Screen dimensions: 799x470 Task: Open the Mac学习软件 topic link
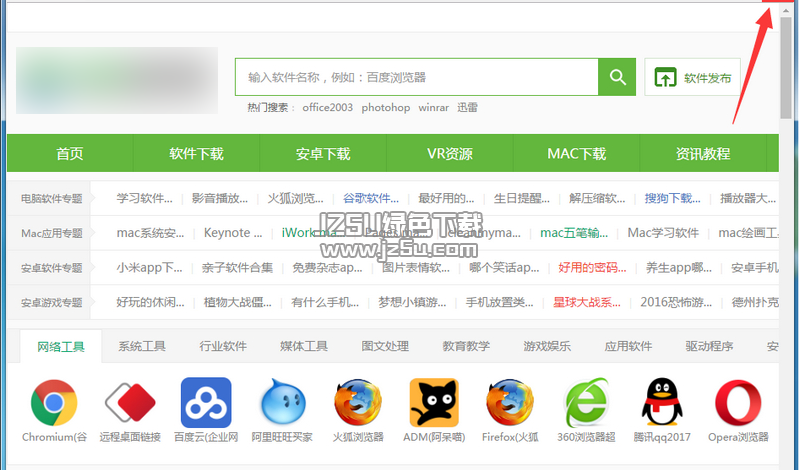point(663,233)
